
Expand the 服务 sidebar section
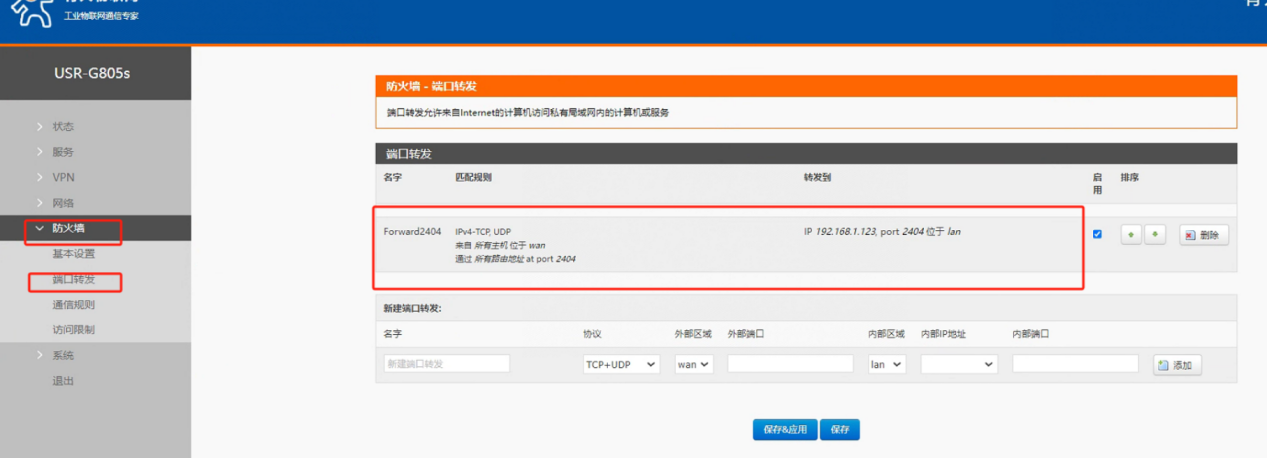pos(63,152)
